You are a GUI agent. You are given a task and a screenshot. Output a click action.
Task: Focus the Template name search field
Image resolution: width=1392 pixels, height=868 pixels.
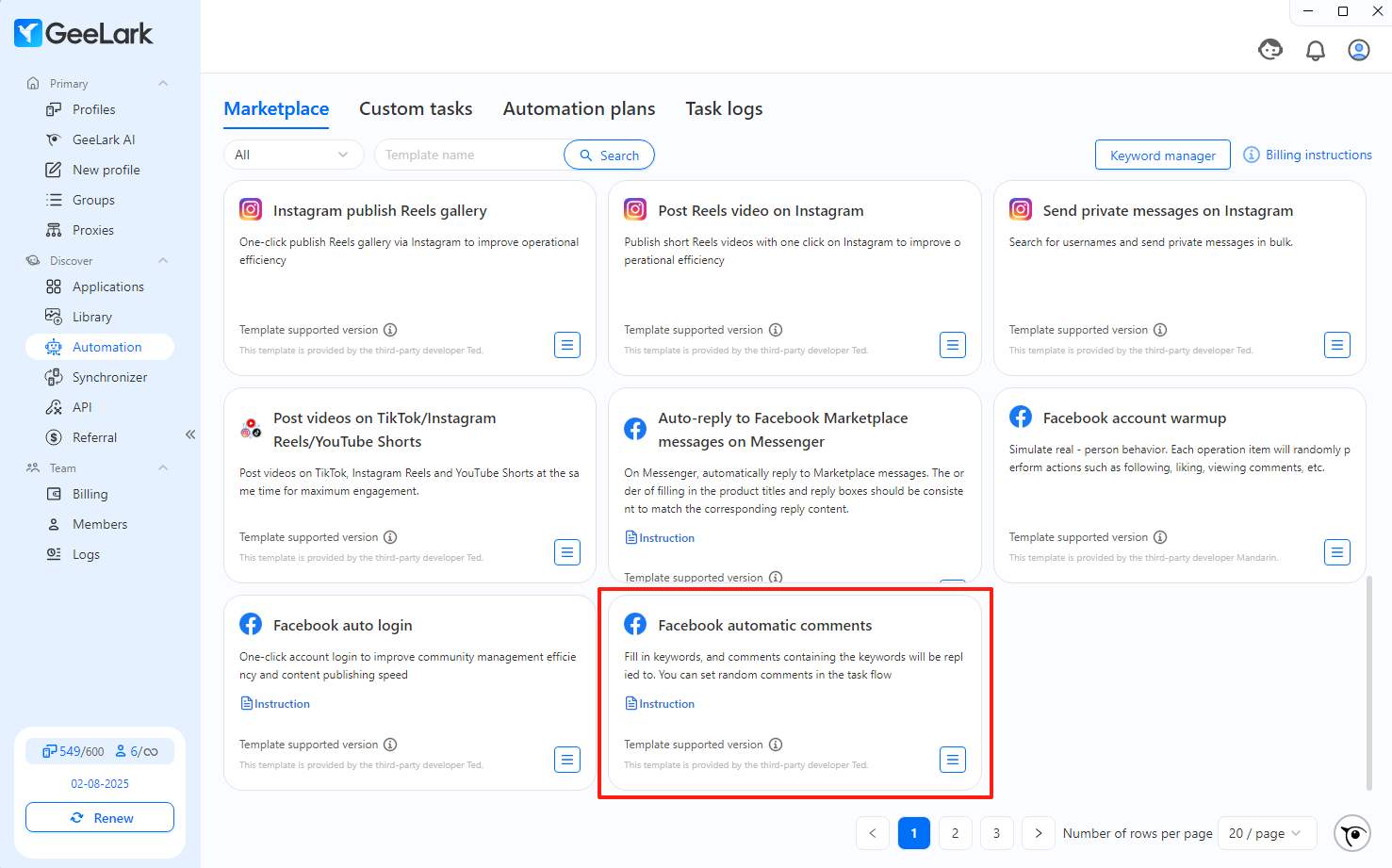pos(469,155)
